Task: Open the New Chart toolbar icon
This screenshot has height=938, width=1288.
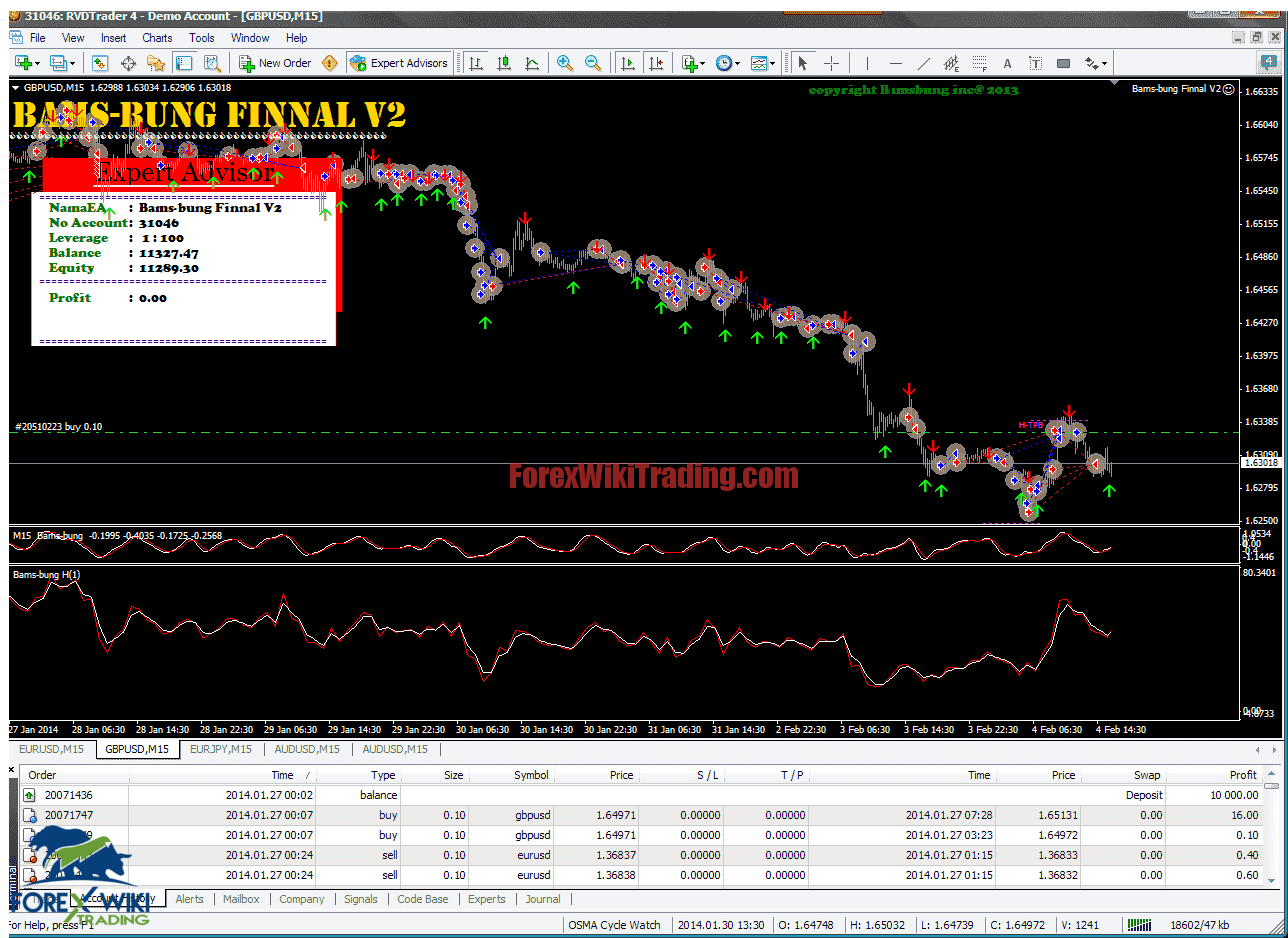Action: pos(23,63)
